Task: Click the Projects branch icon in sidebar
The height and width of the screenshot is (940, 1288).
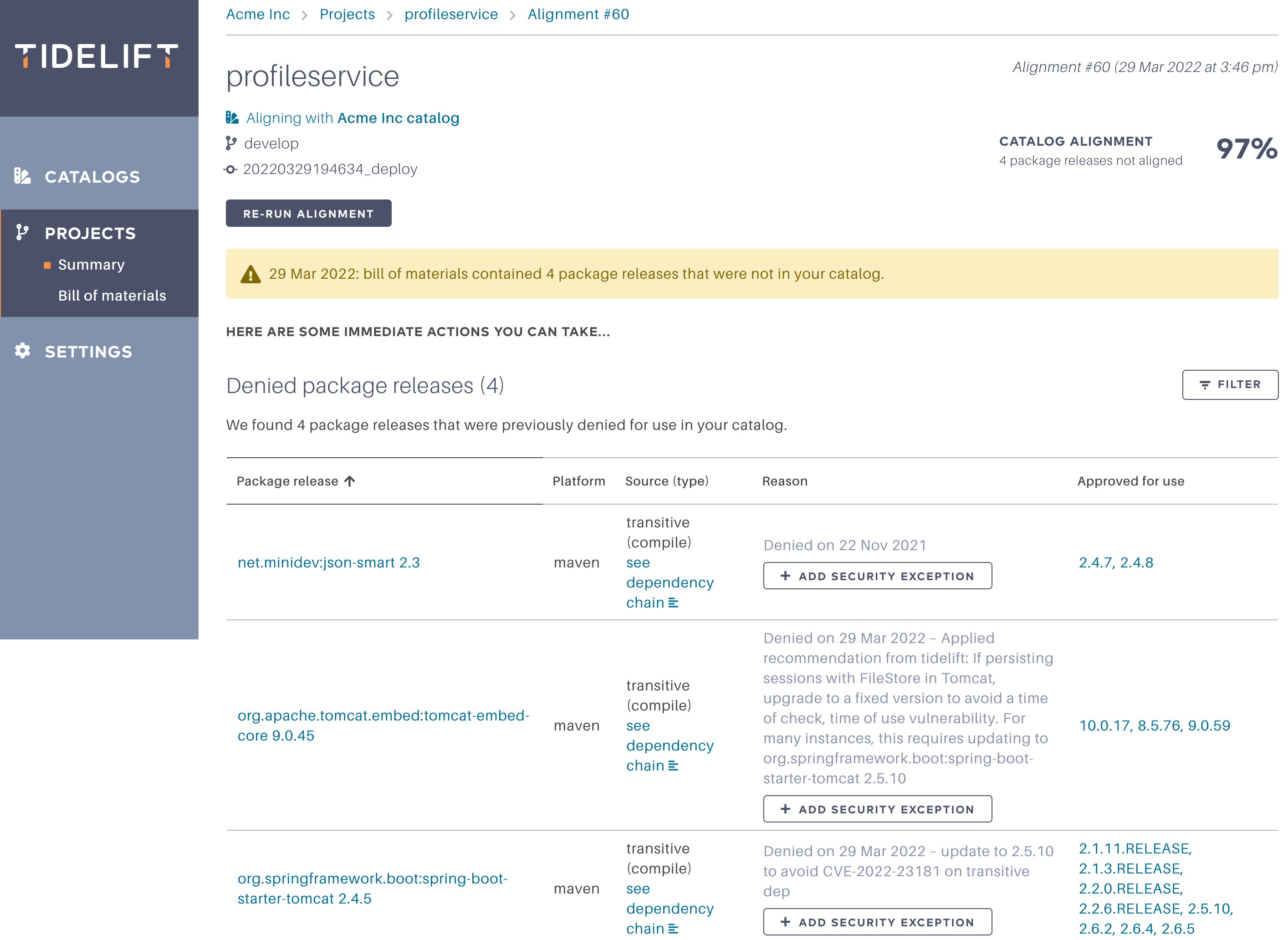Action: [22, 232]
